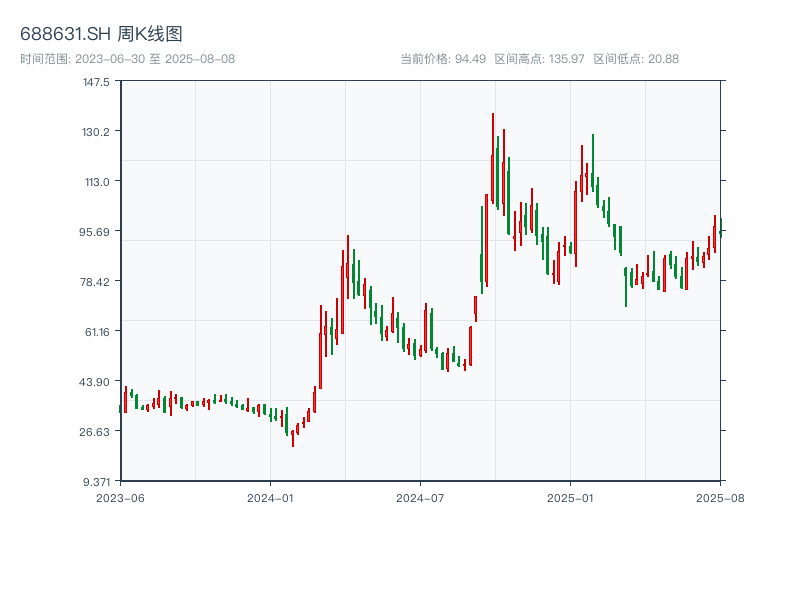The height and width of the screenshot is (600, 800).
Task: Click the range high 区间高点: 135.97
Action: point(539,59)
